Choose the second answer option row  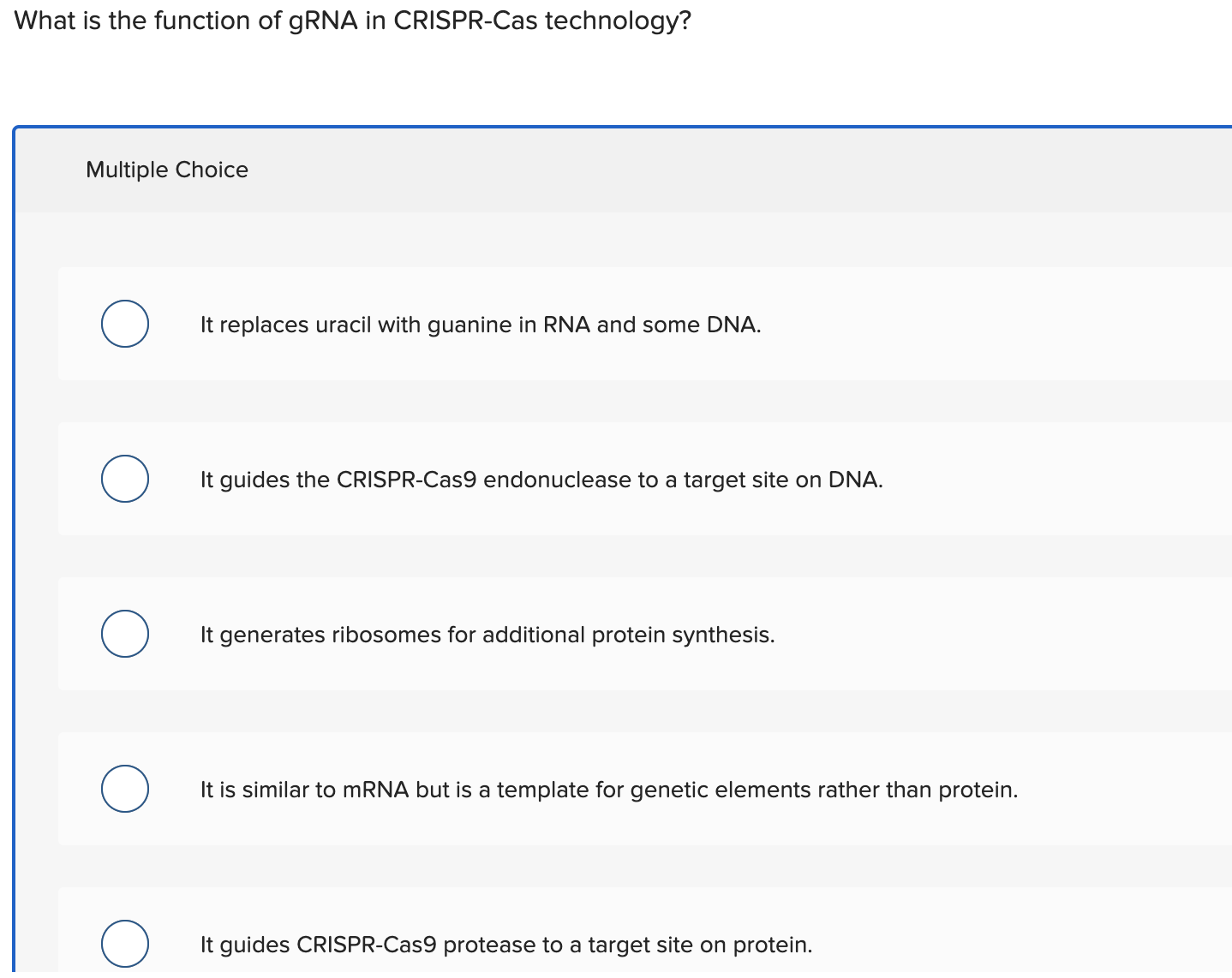[x=600, y=479]
